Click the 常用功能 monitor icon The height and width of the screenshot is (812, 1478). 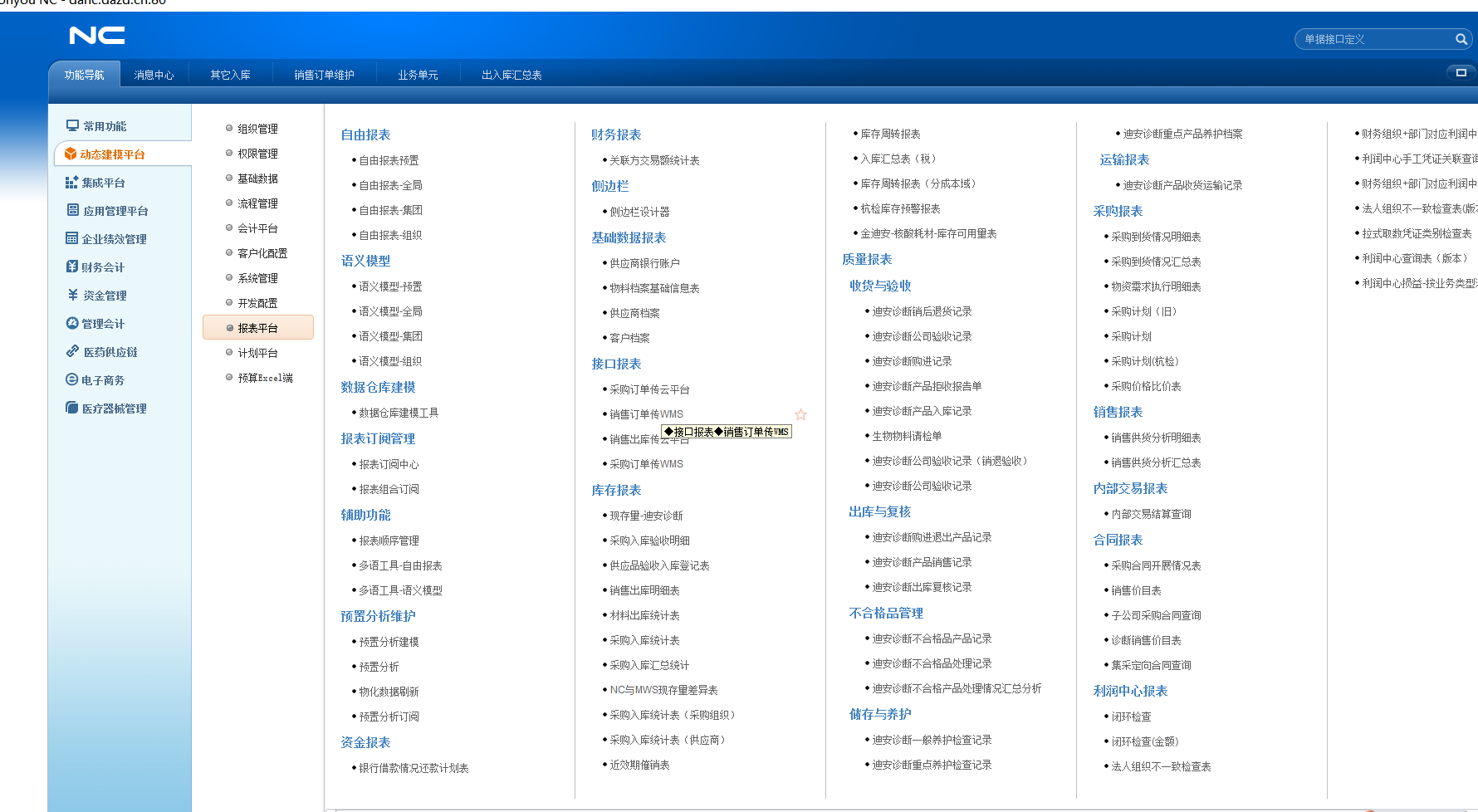[72, 125]
